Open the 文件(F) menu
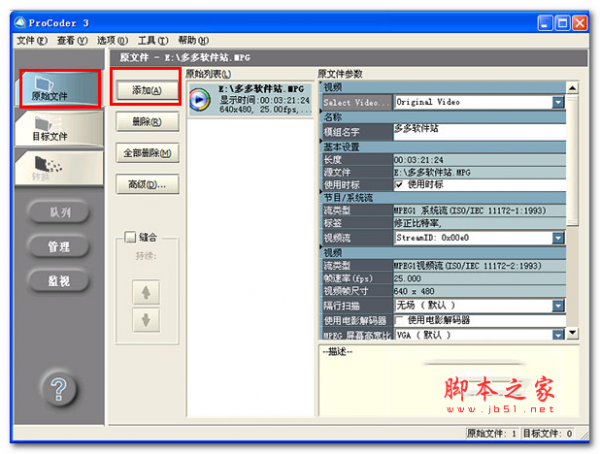The height and width of the screenshot is (454, 600). point(32,40)
